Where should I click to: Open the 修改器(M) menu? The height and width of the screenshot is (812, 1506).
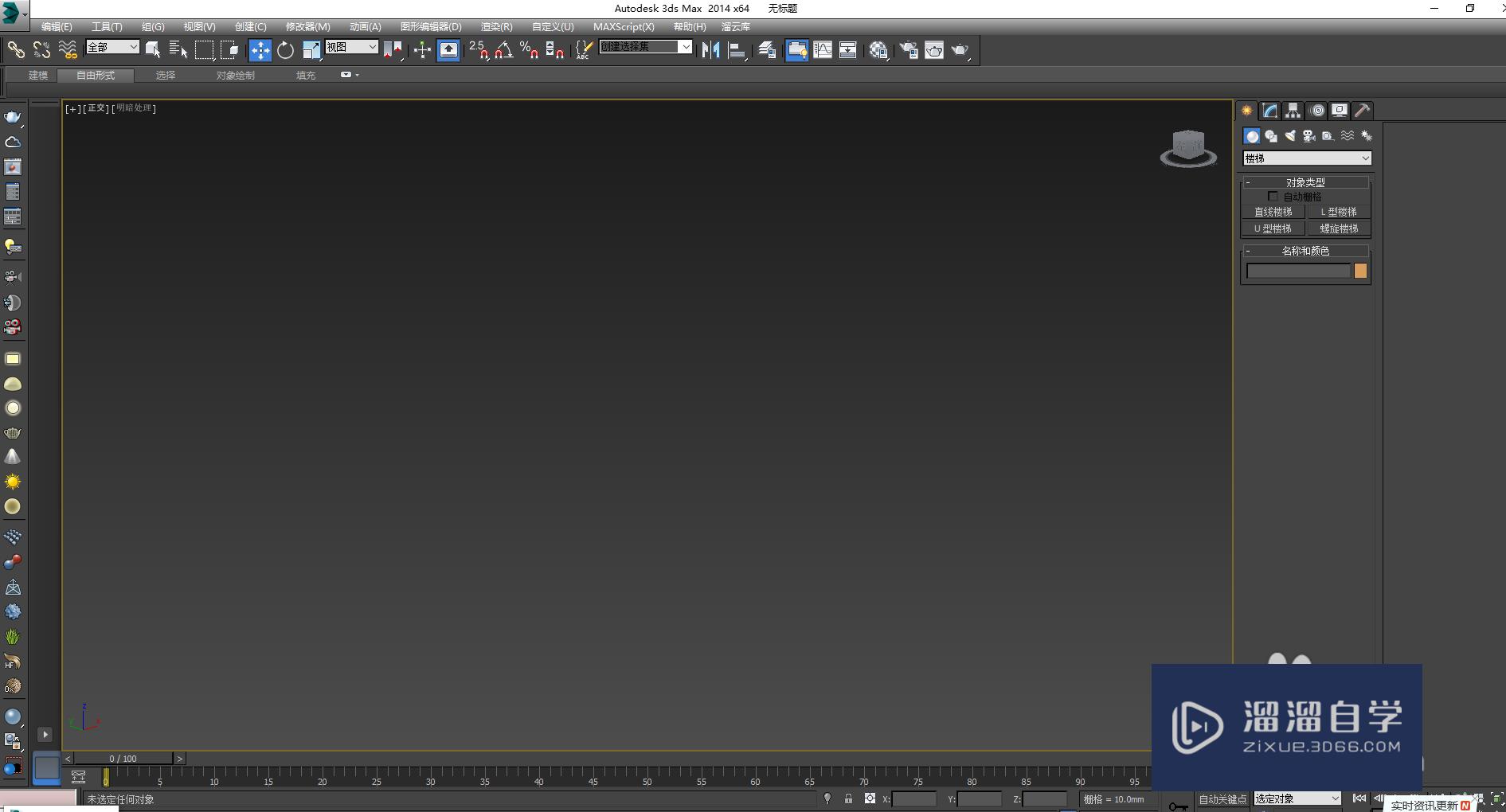[x=308, y=27]
